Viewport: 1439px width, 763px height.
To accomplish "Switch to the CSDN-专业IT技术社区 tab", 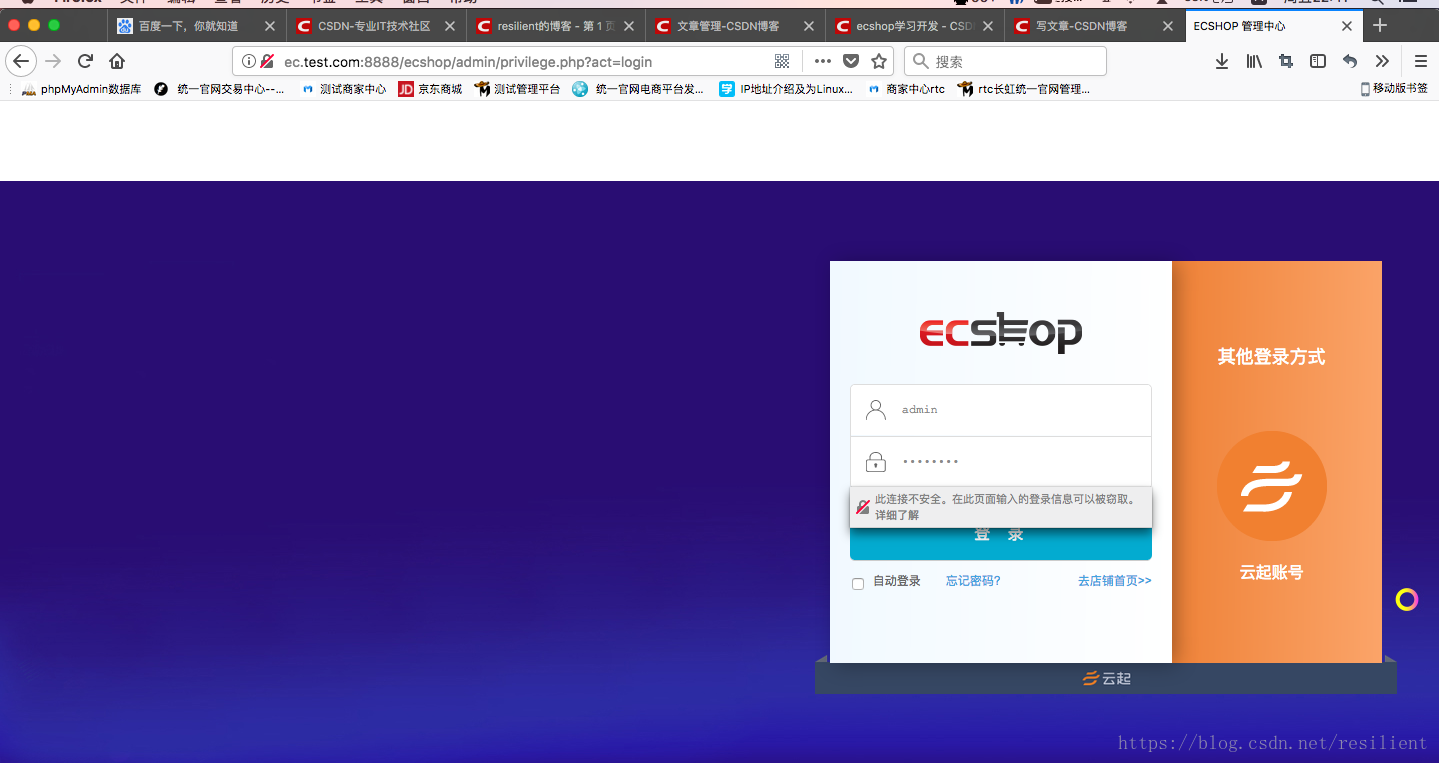I will [376, 26].
